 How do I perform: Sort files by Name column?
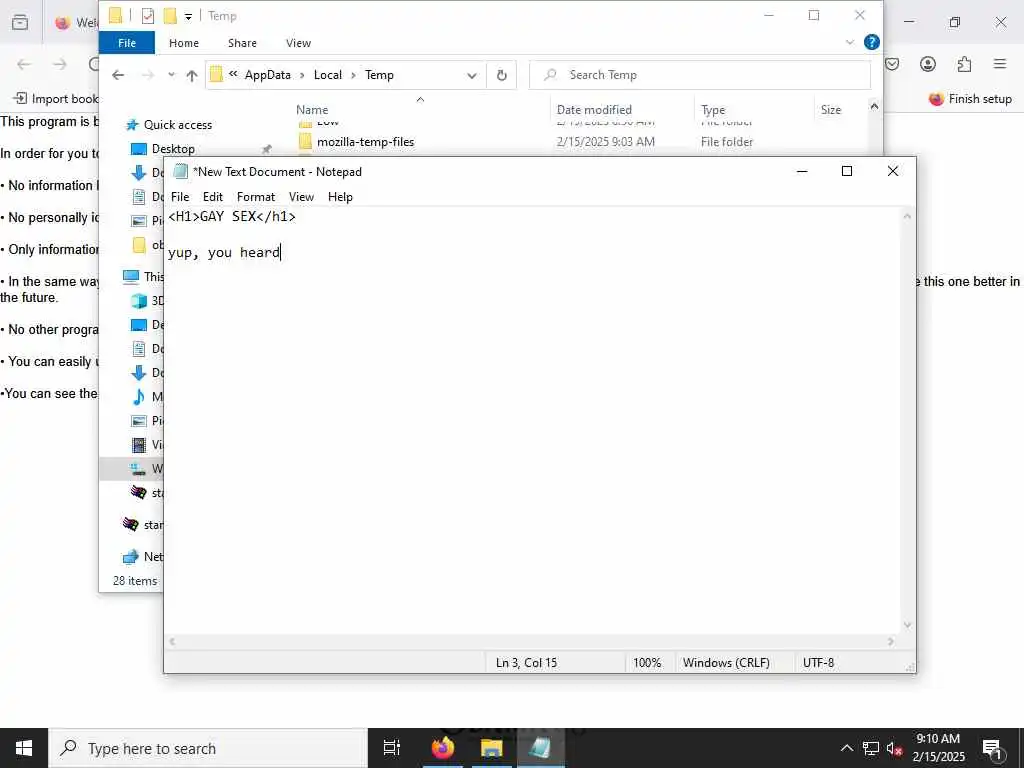coord(312,110)
